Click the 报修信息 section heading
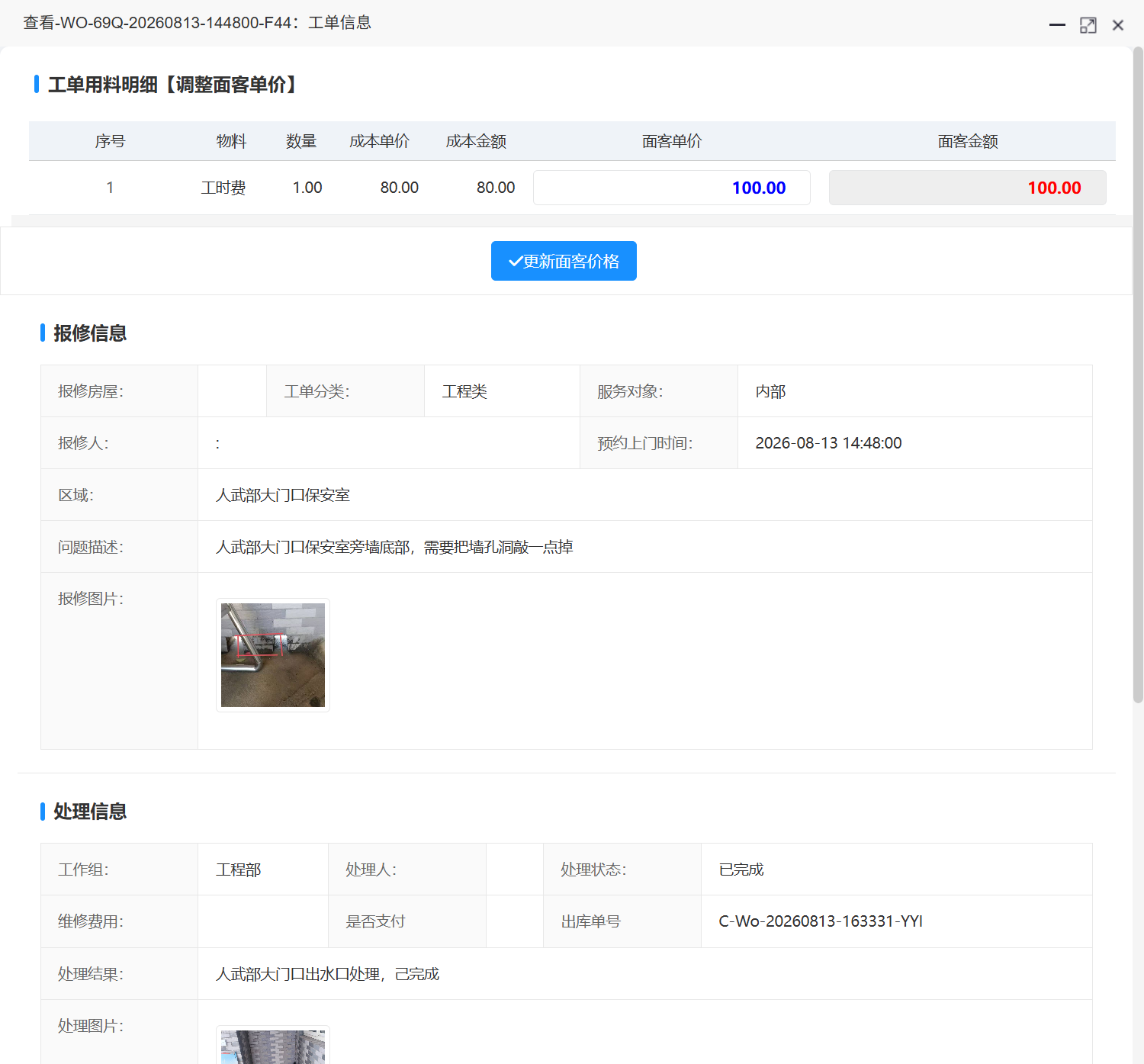This screenshot has width=1144, height=1064. (x=90, y=333)
